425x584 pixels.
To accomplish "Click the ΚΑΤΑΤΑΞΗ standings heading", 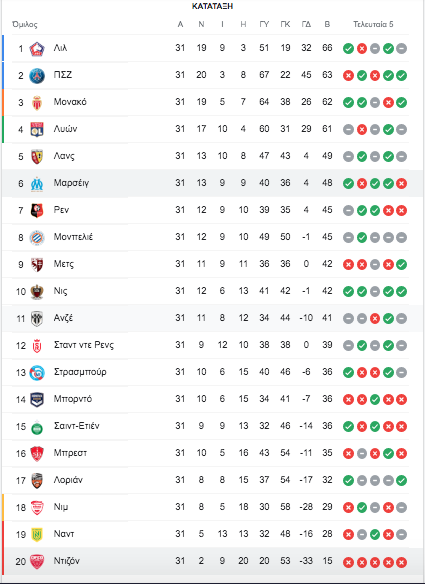I will [x=212, y=6].
